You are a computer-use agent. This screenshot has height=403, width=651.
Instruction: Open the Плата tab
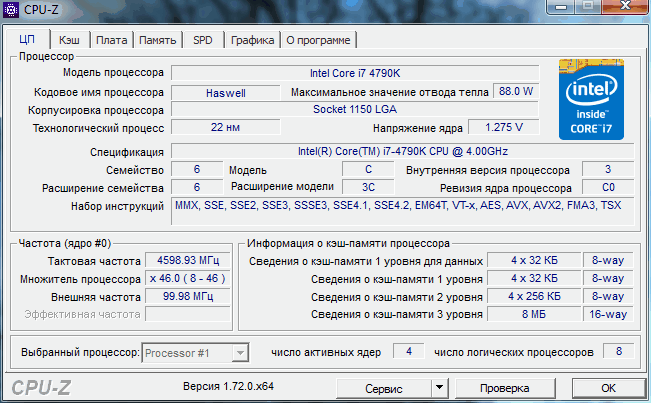pos(111,40)
